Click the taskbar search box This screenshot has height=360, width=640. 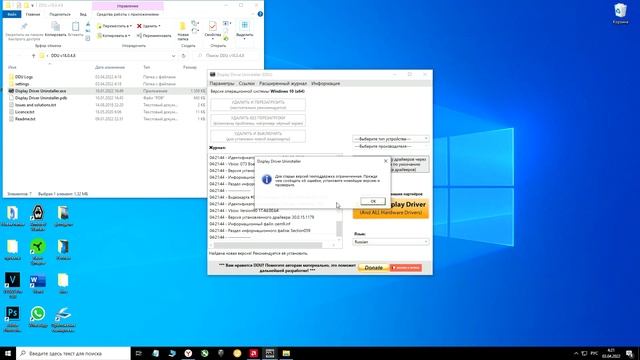73,353
